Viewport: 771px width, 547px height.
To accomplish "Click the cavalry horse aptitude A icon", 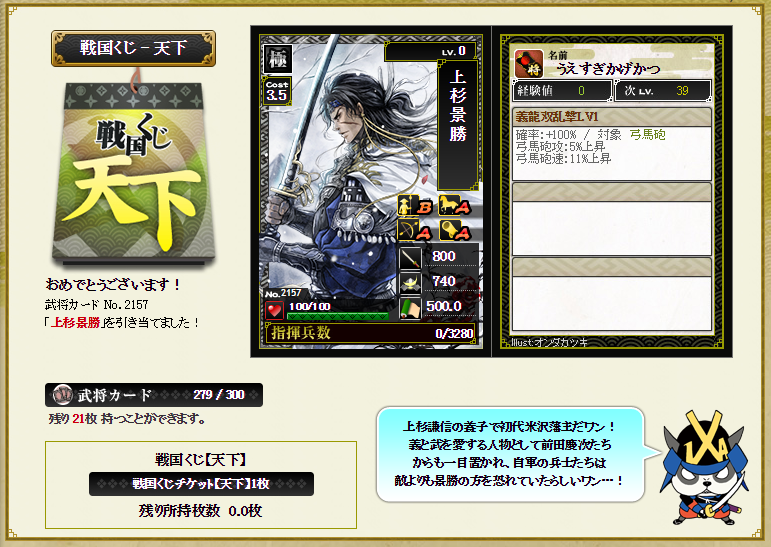I will click(x=454, y=206).
